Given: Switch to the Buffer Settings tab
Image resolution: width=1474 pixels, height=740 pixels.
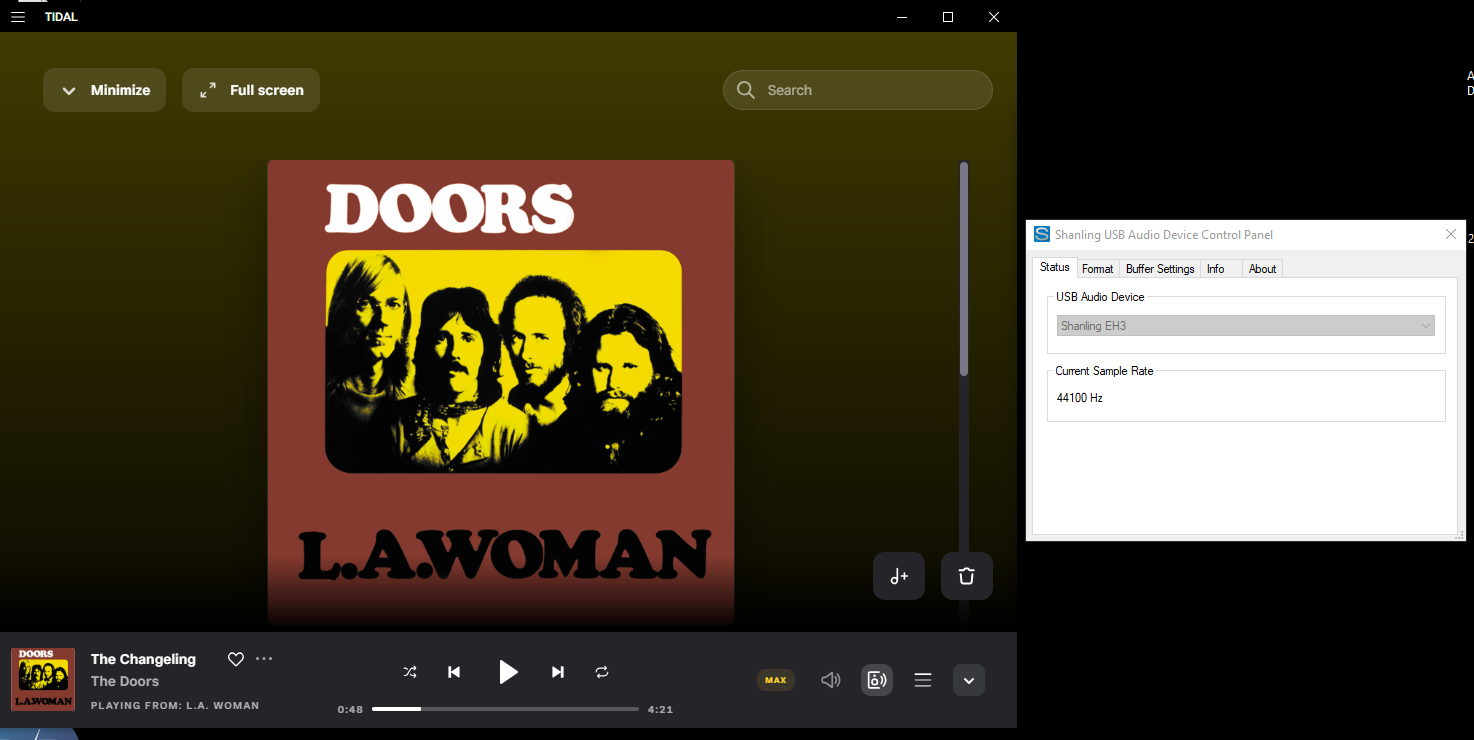Looking at the screenshot, I should tap(1160, 268).
